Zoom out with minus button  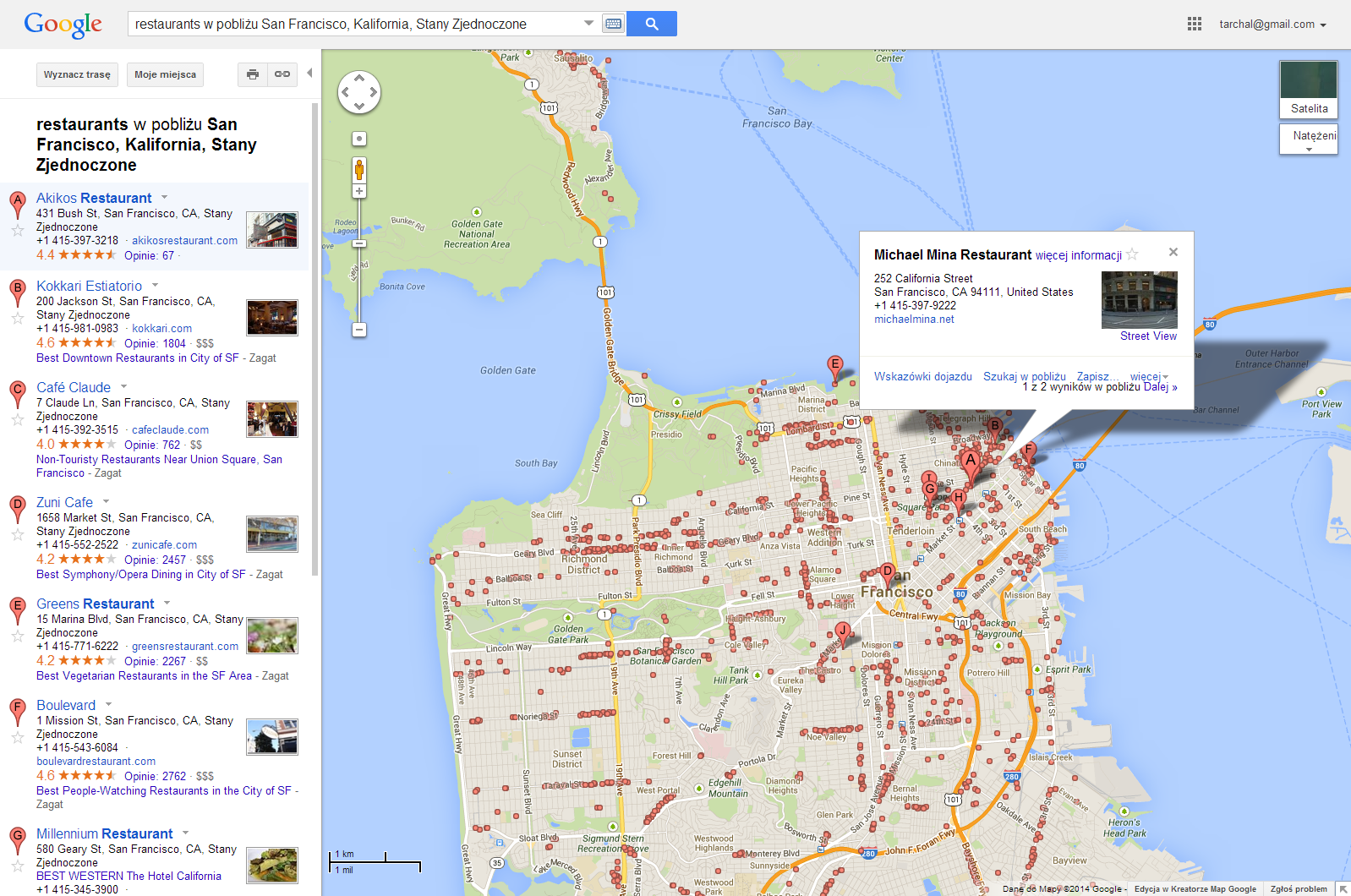(x=359, y=330)
